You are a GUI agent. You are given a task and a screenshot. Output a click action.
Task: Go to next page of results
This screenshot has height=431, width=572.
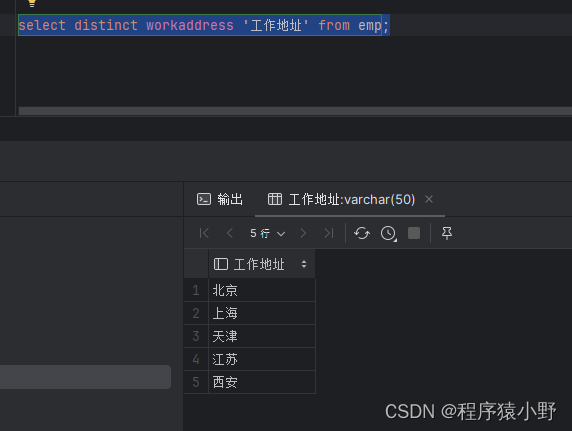(303, 233)
